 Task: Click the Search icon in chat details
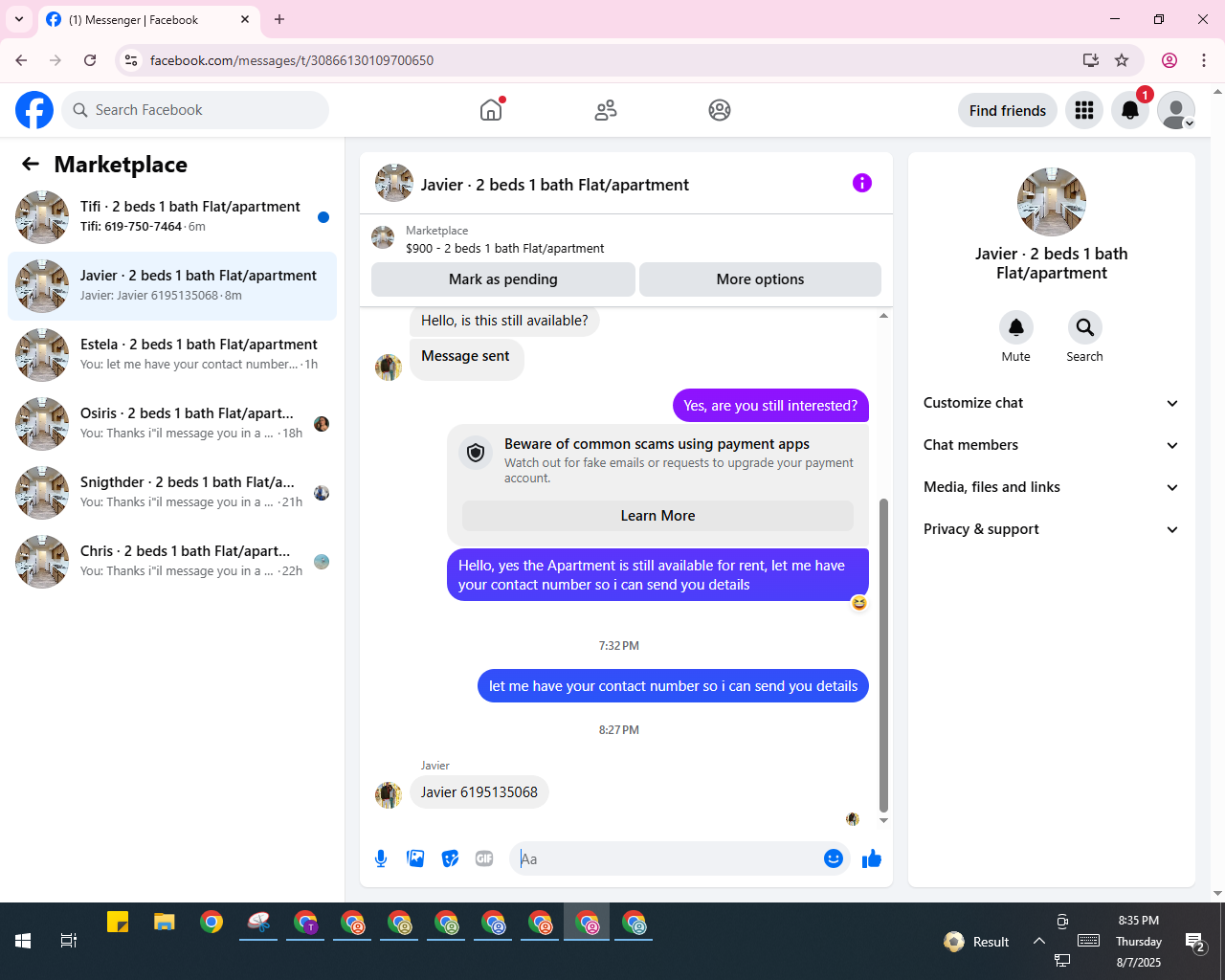[x=1084, y=328]
